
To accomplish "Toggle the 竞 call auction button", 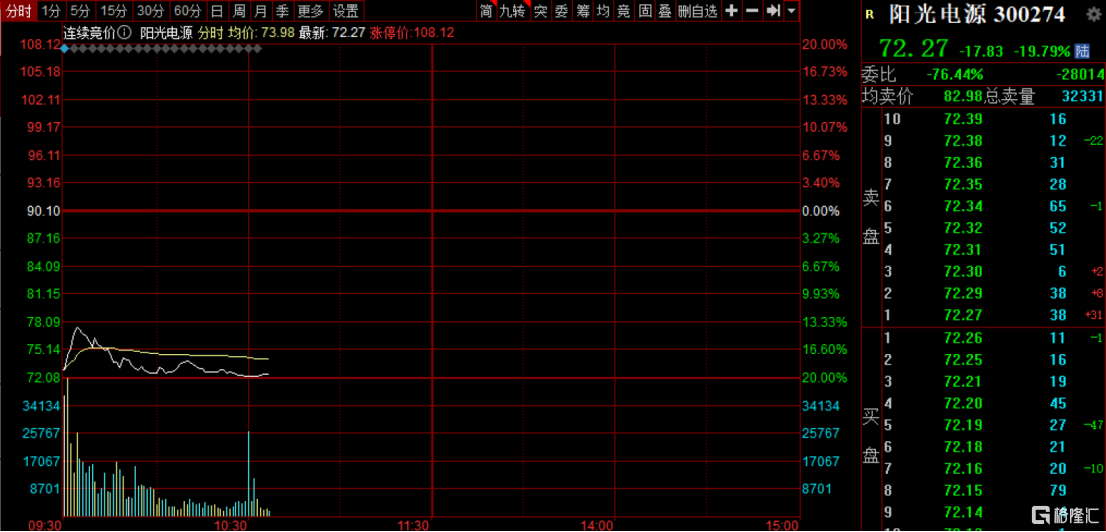I will pyautogui.click(x=624, y=11).
